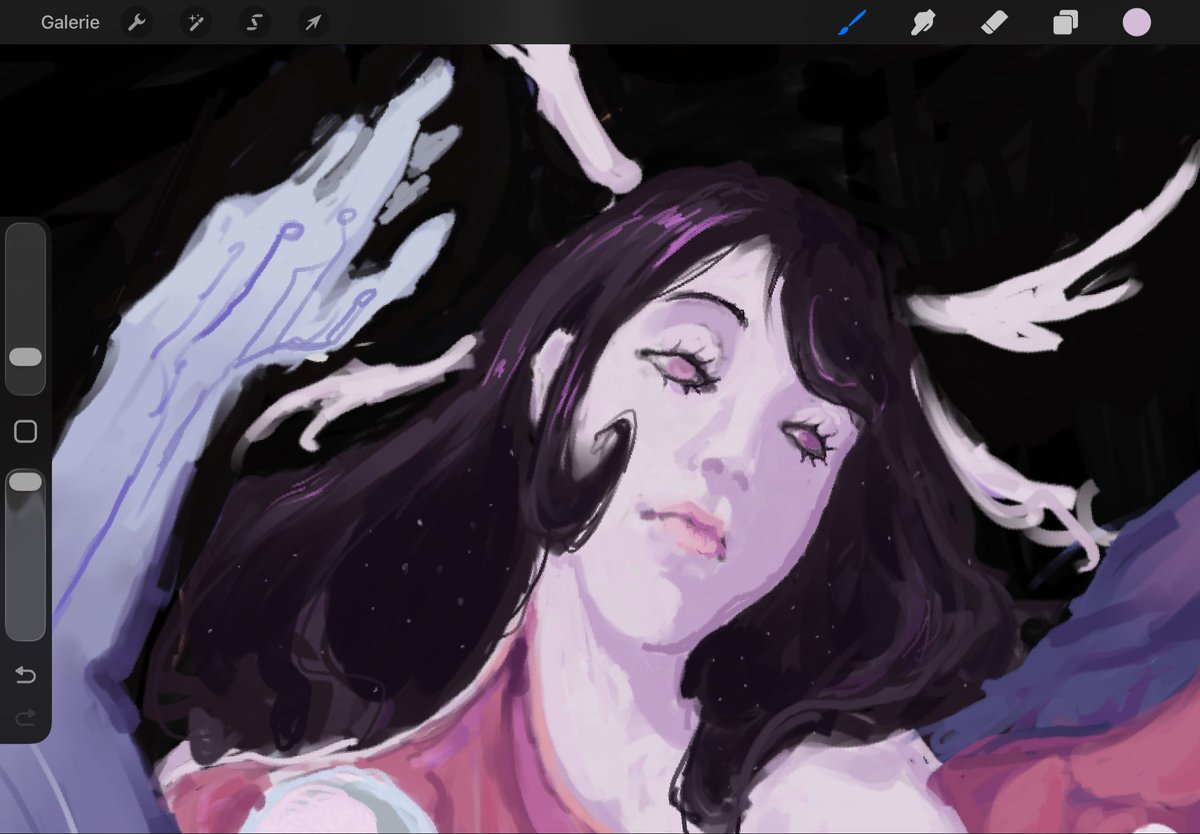
Task: Tap the square modify button in sidebar
Action: click(x=25, y=431)
